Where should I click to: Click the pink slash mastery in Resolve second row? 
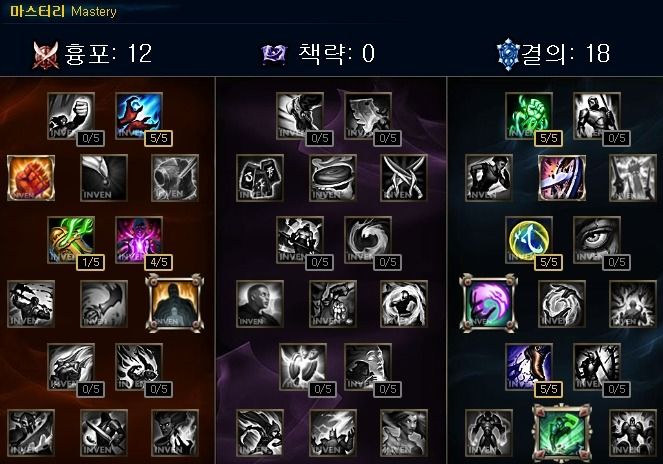562,178
